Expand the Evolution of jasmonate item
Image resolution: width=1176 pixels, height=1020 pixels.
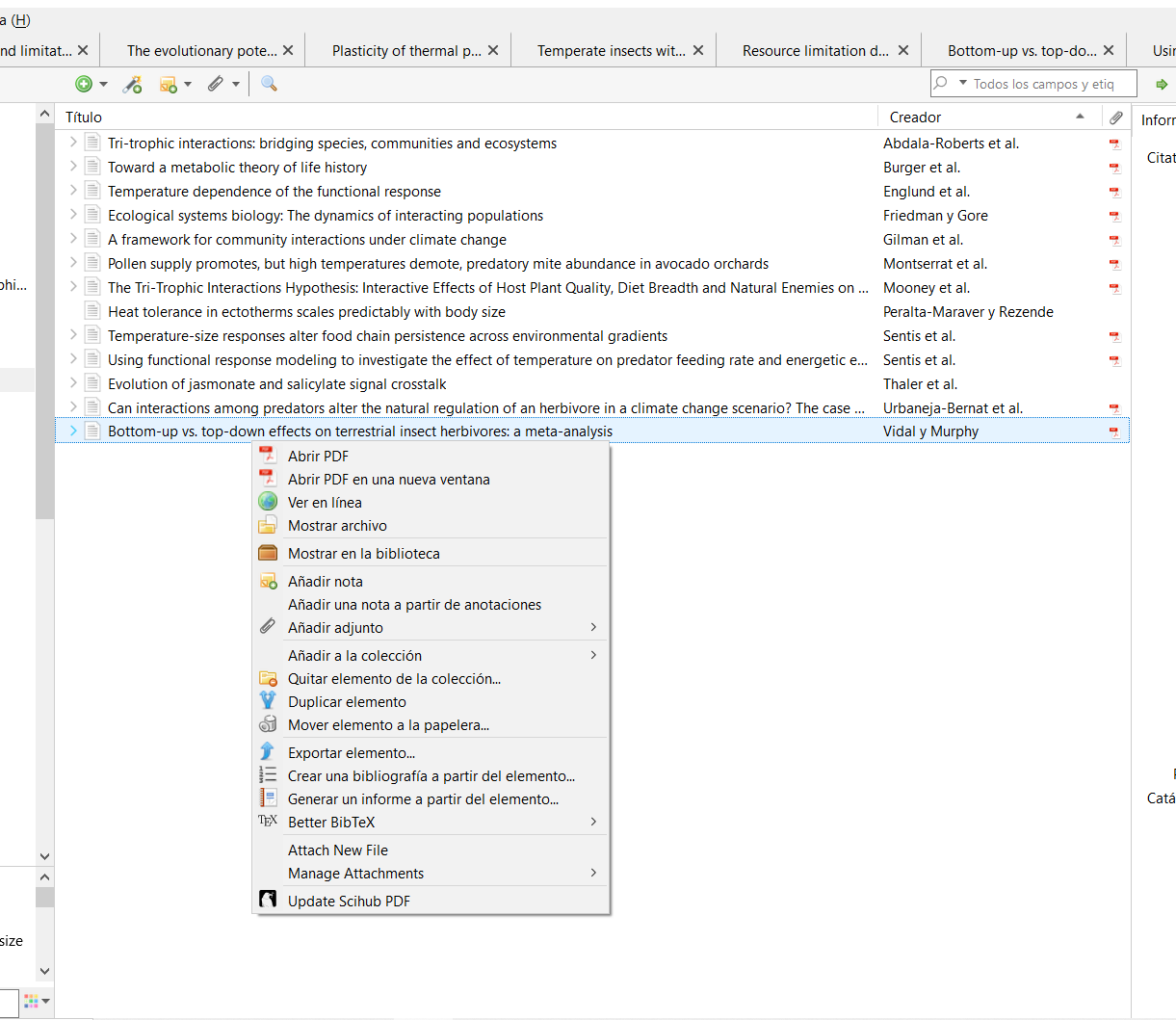(x=73, y=383)
